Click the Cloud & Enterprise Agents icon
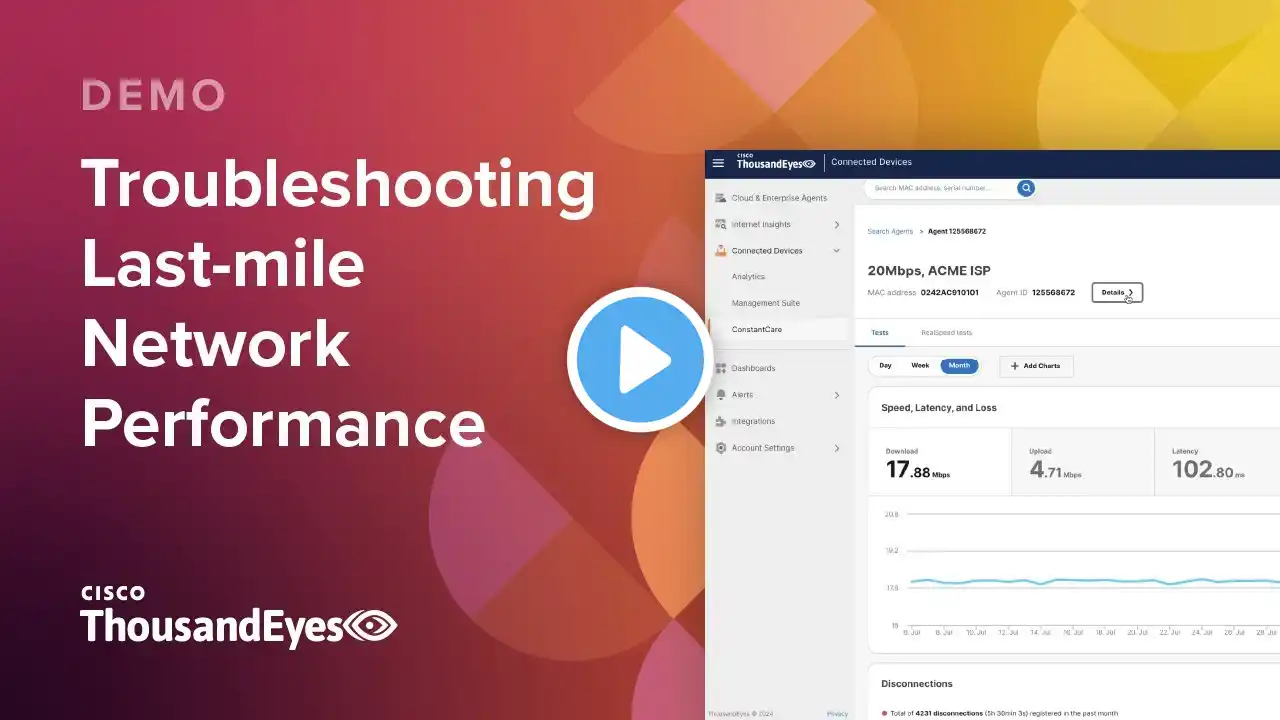Viewport: 1280px width, 720px height. pos(721,198)
